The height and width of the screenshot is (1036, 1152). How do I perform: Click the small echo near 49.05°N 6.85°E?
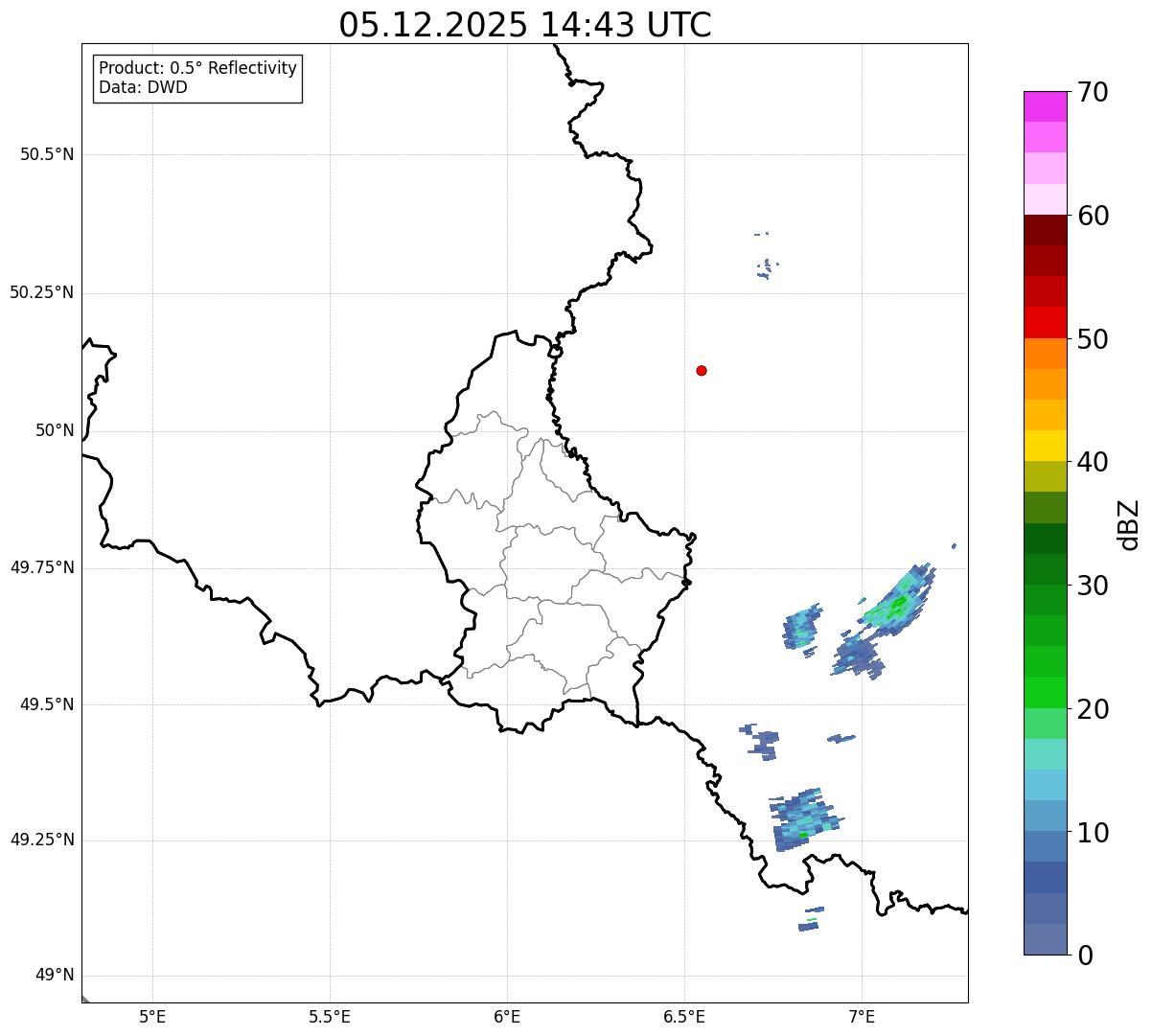click(x=811, y=919)
